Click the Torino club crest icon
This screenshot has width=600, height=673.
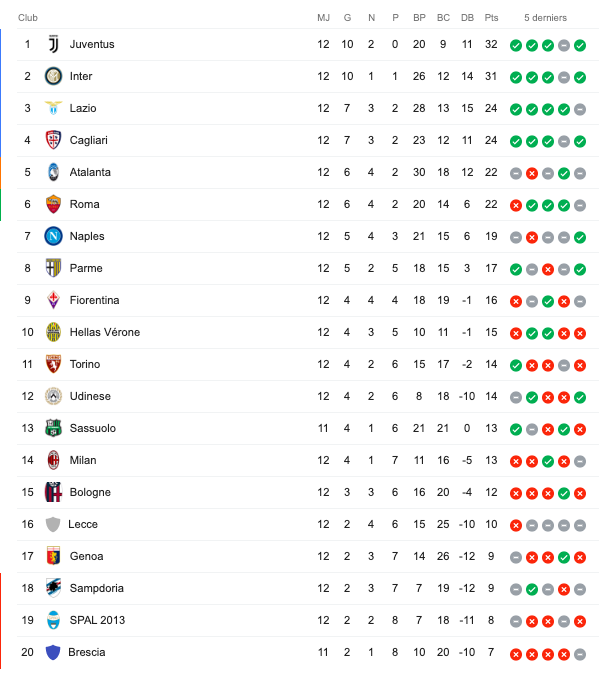coord(53,364)
